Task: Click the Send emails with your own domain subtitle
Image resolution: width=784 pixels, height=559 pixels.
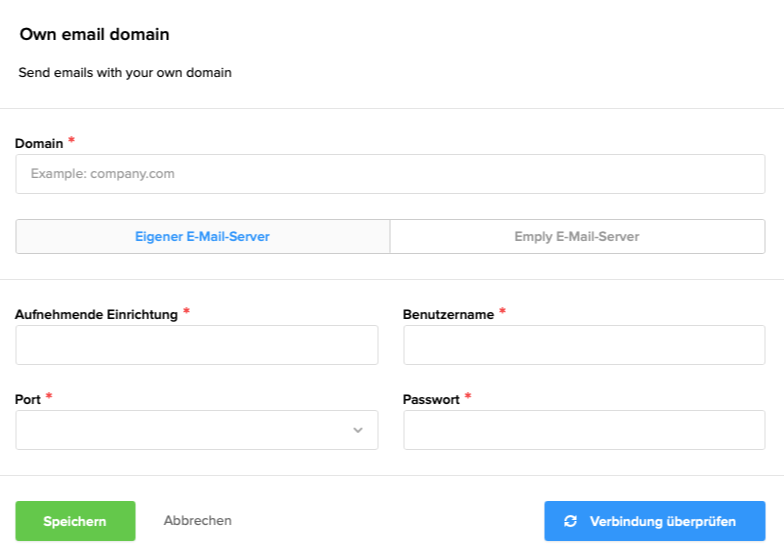Action: click(x=125, y=73)
